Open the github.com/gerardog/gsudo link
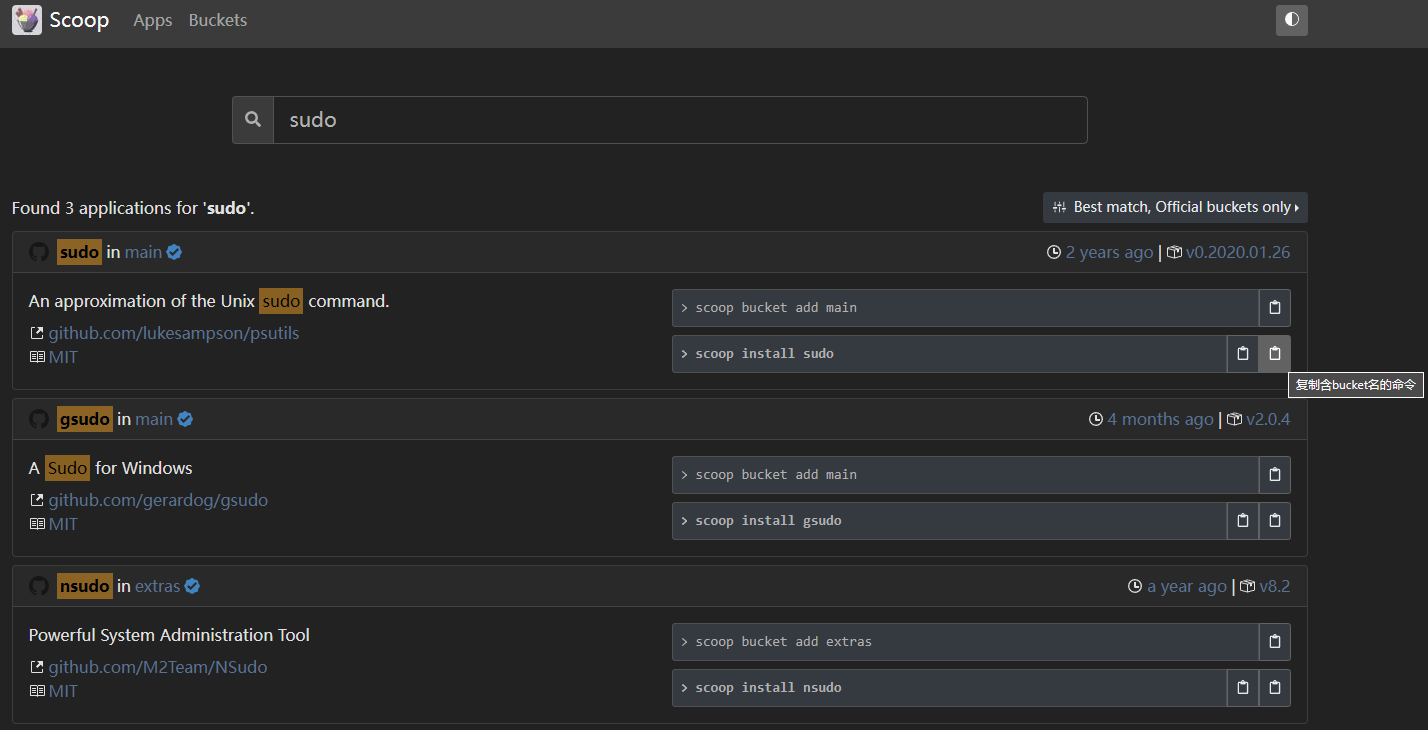Viewport: 1428px width, 730px height. (x=158, y=499)
